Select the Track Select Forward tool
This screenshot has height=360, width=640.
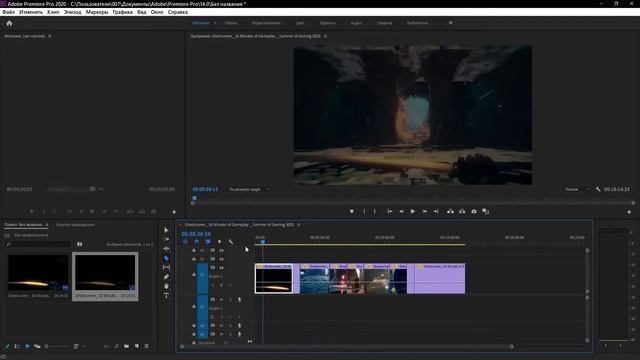tap(166, 239)
